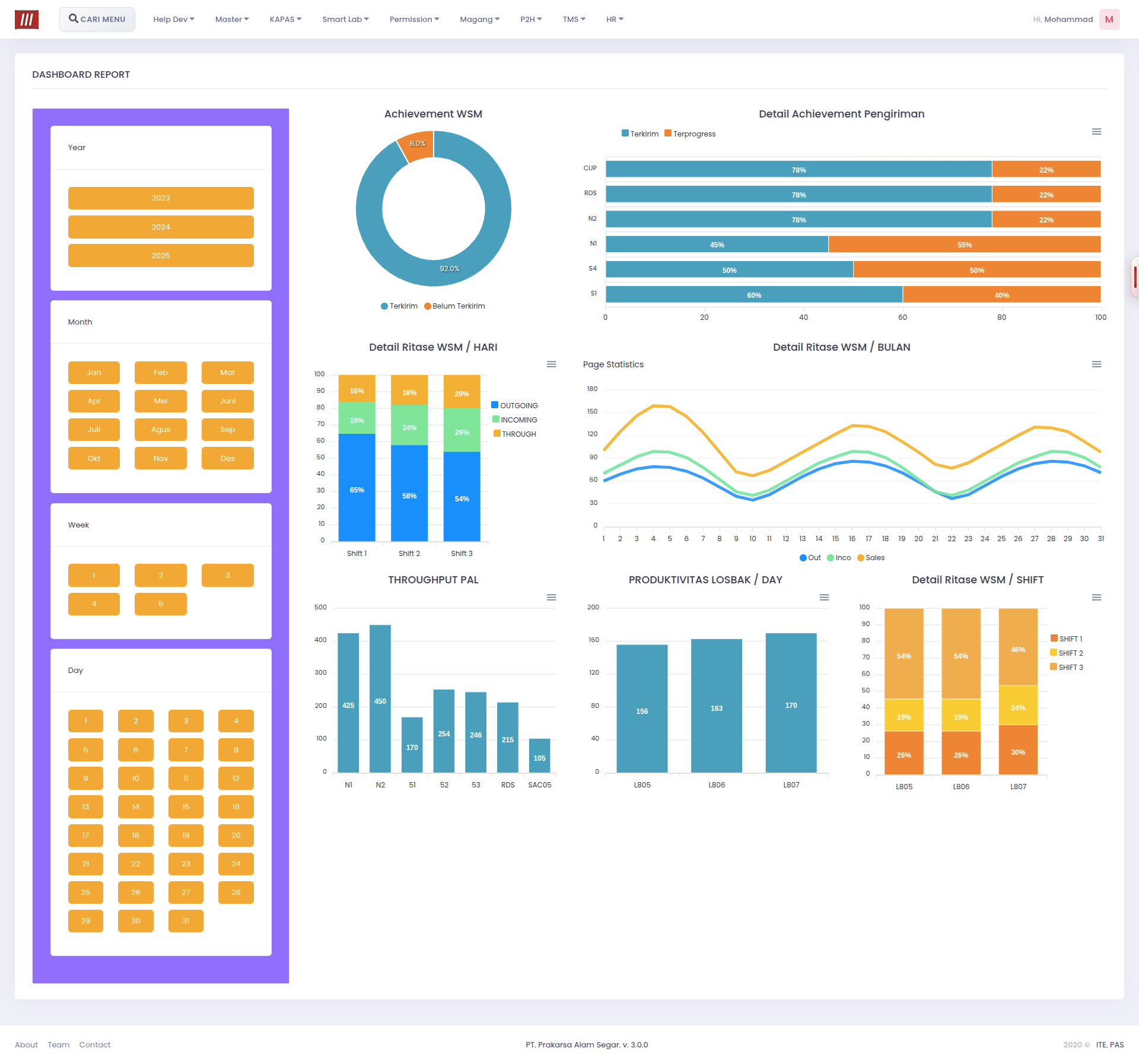Open the HR menu

tap(615, 20)
